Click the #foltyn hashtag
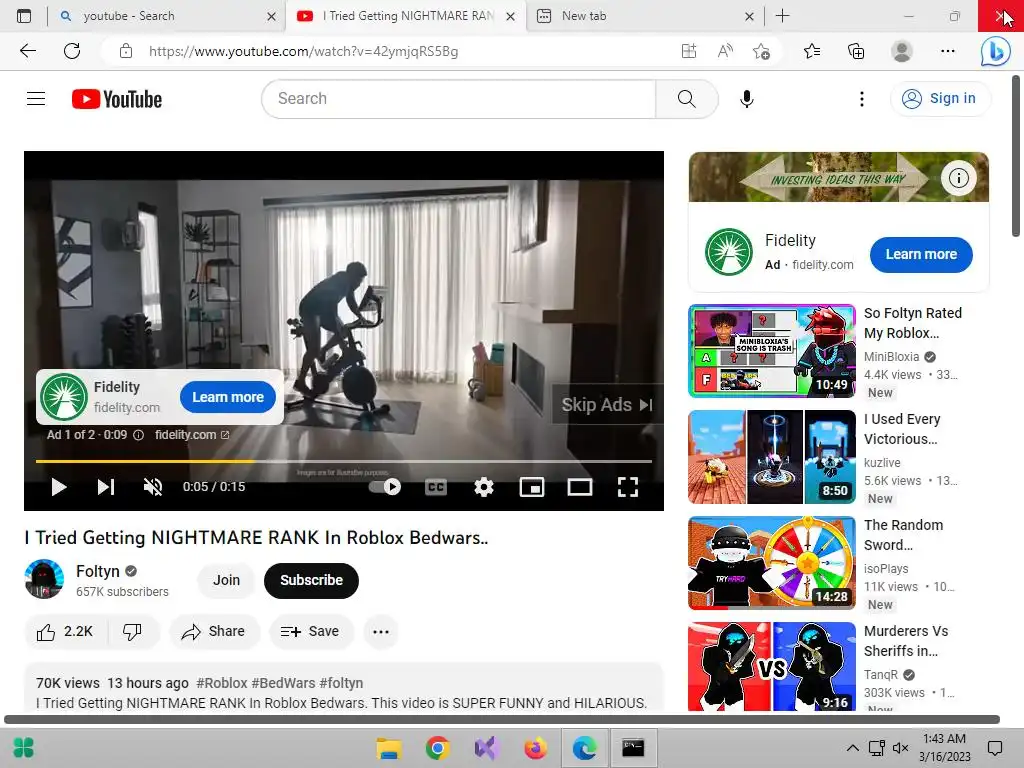Image resolution: width=1024 pixels, height=768 pixels. click(341, 682)
